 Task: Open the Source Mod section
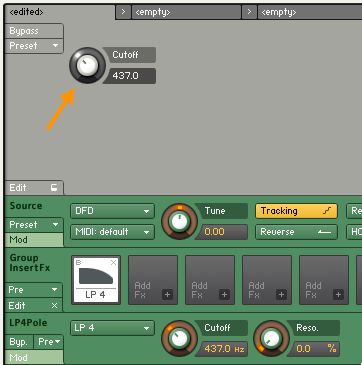[x=34, y=240]
